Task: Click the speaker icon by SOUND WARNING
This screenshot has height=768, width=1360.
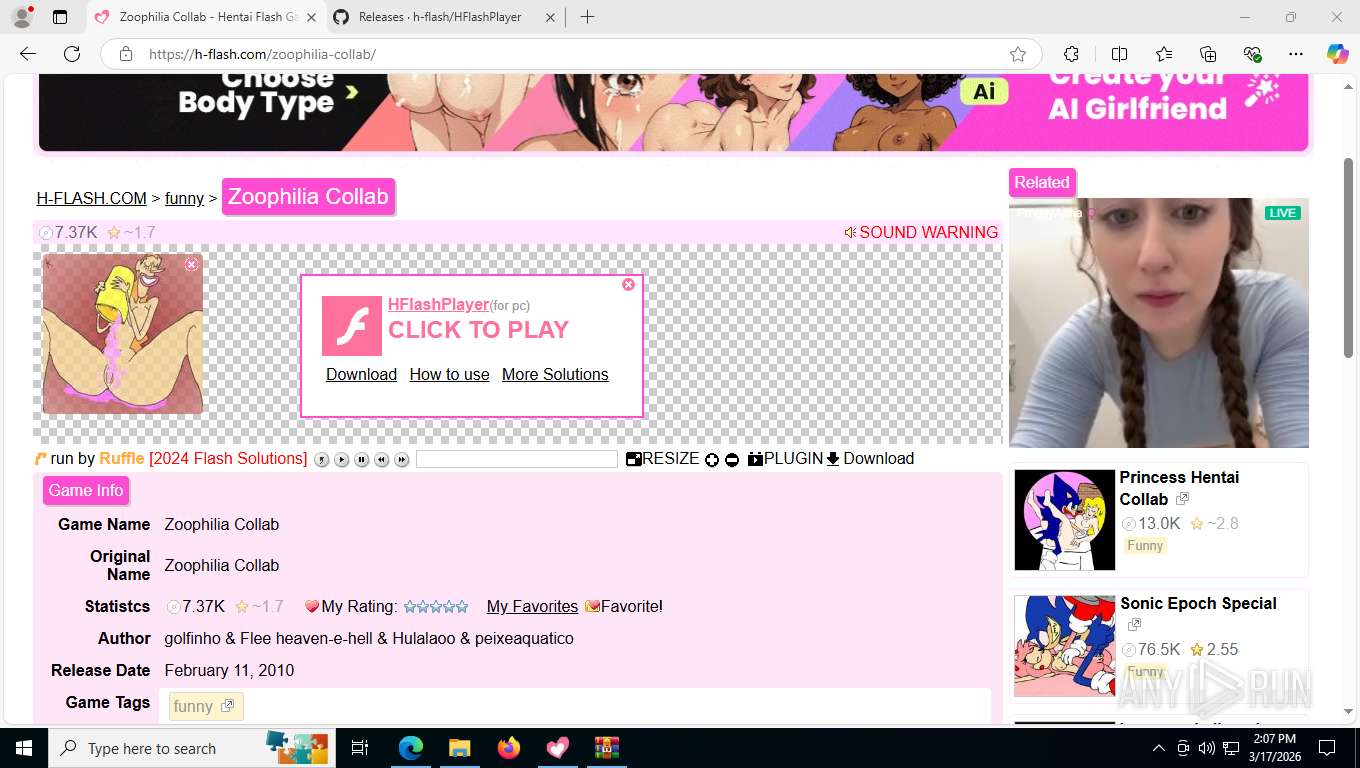Action: (850, 232)
